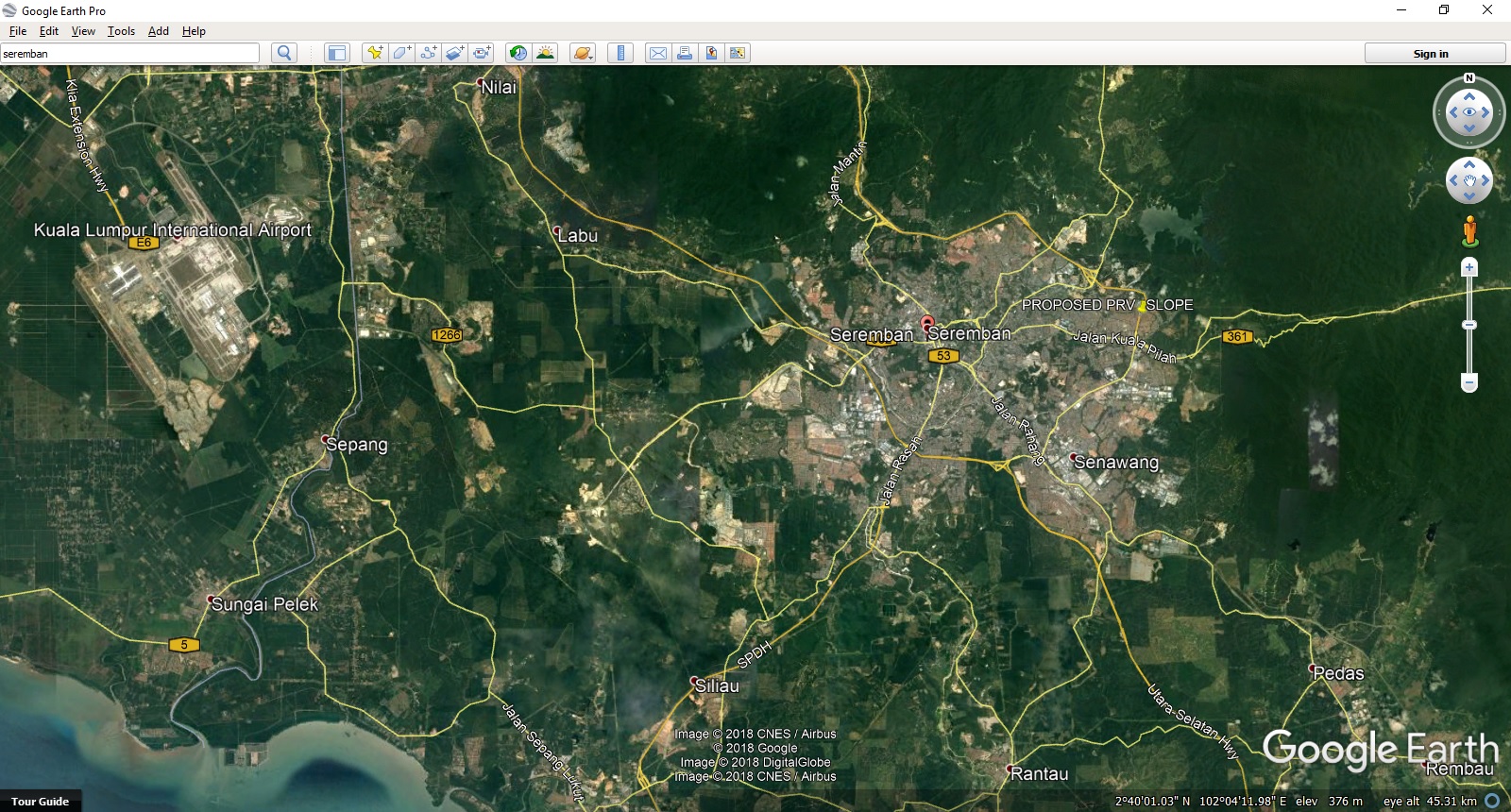
Task: Click the zoom slider handle
Action: (x=1469, y=325)
